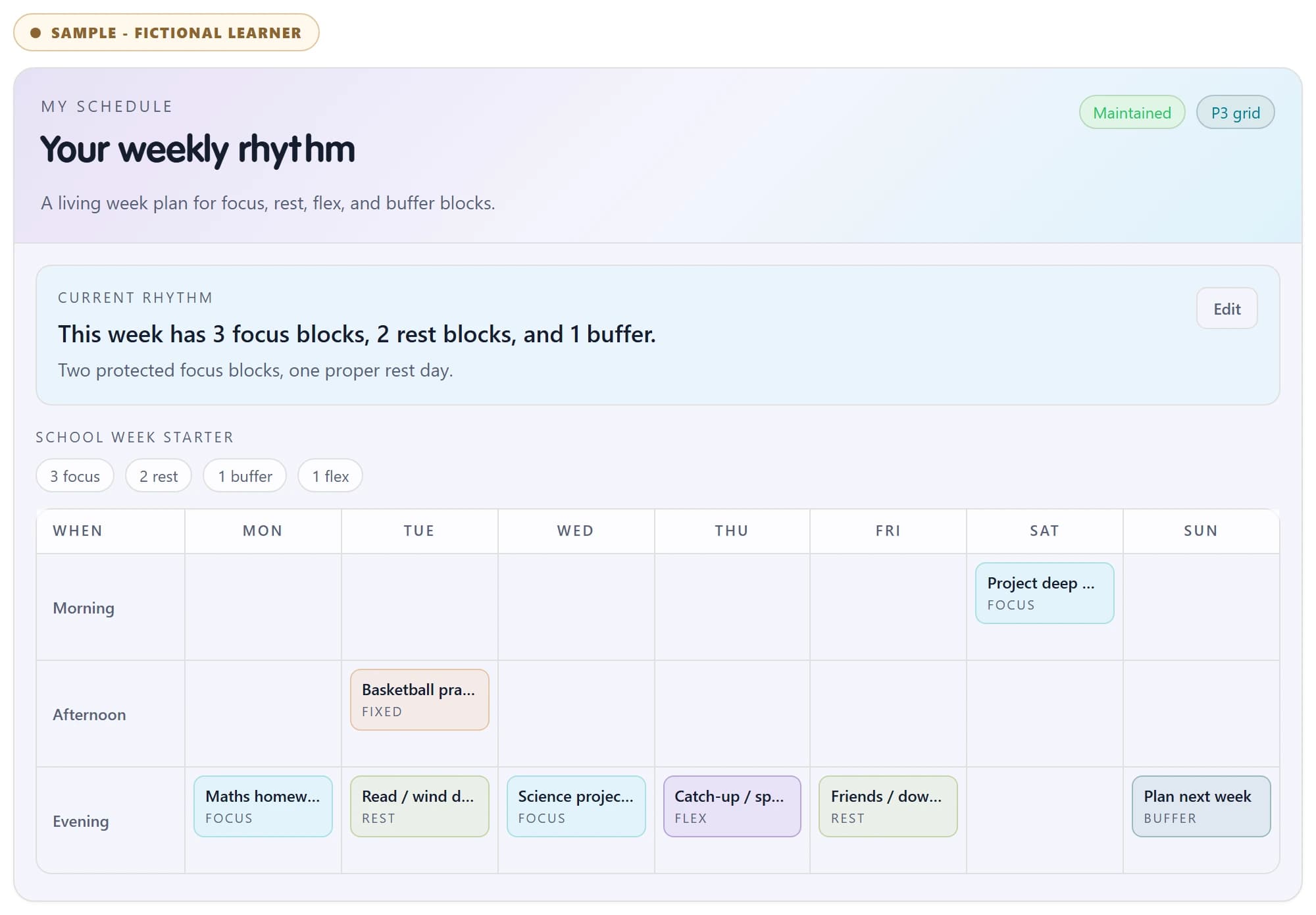Select the '1 flex' chip

pos(330,476)
